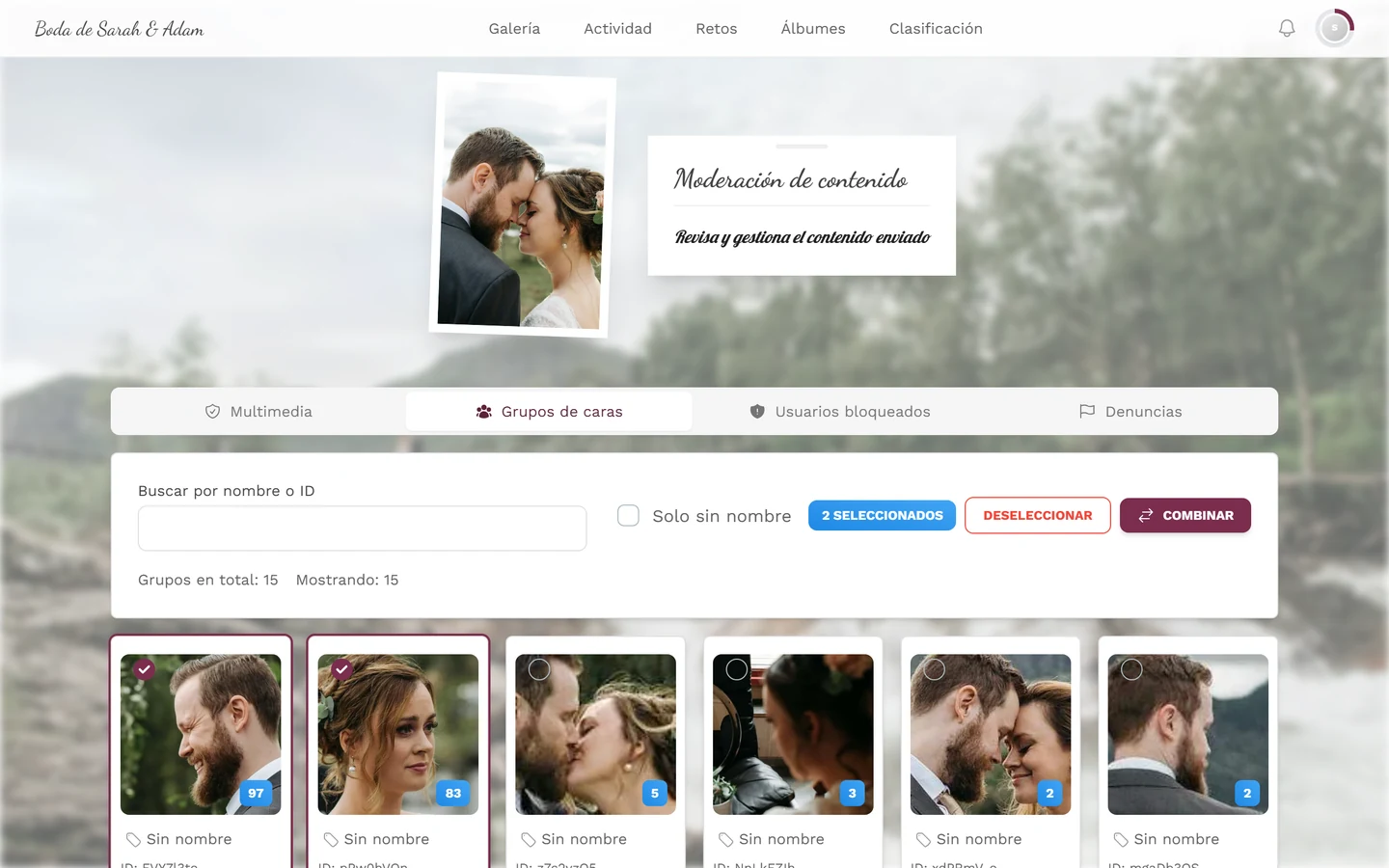Click the tag icon on the 5-photo card
Screen dimensions: 1389x868
pyautogui.click(x=529, y=840)
